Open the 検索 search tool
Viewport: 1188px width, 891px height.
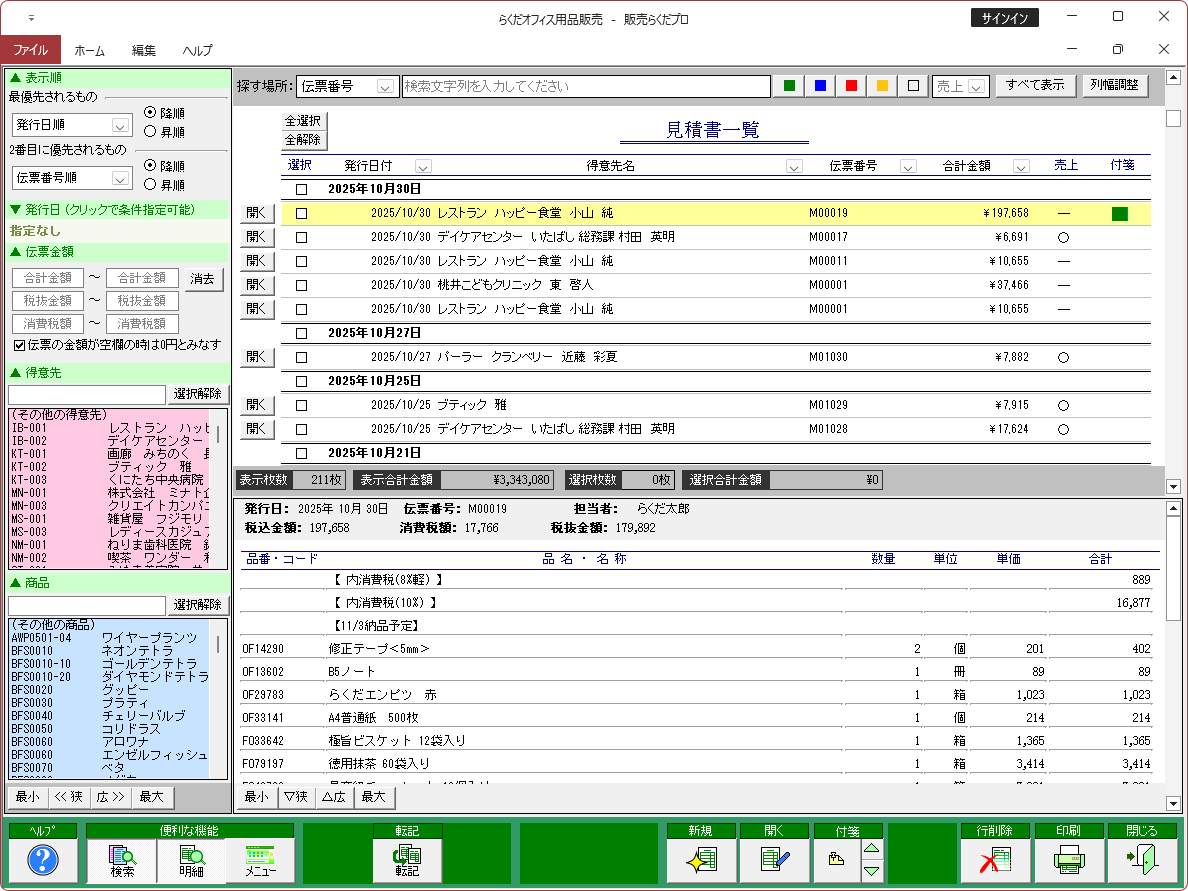point(122,860)
